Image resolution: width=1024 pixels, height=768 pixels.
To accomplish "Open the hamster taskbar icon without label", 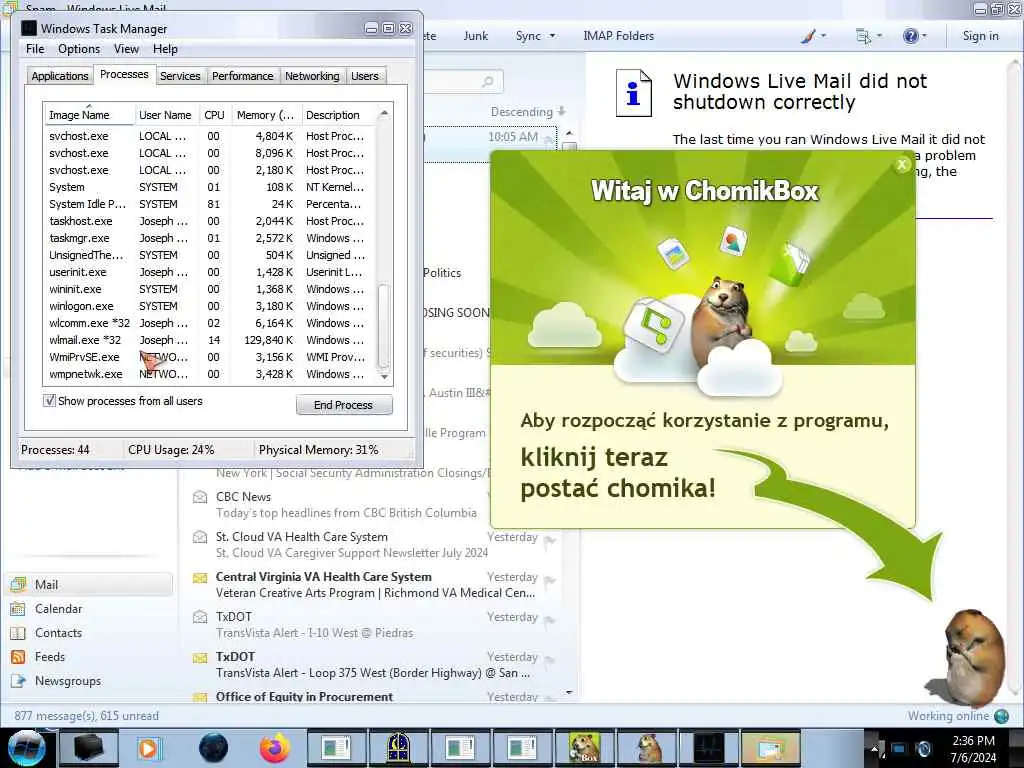I will pyautogui.click(x=647, y=748).
